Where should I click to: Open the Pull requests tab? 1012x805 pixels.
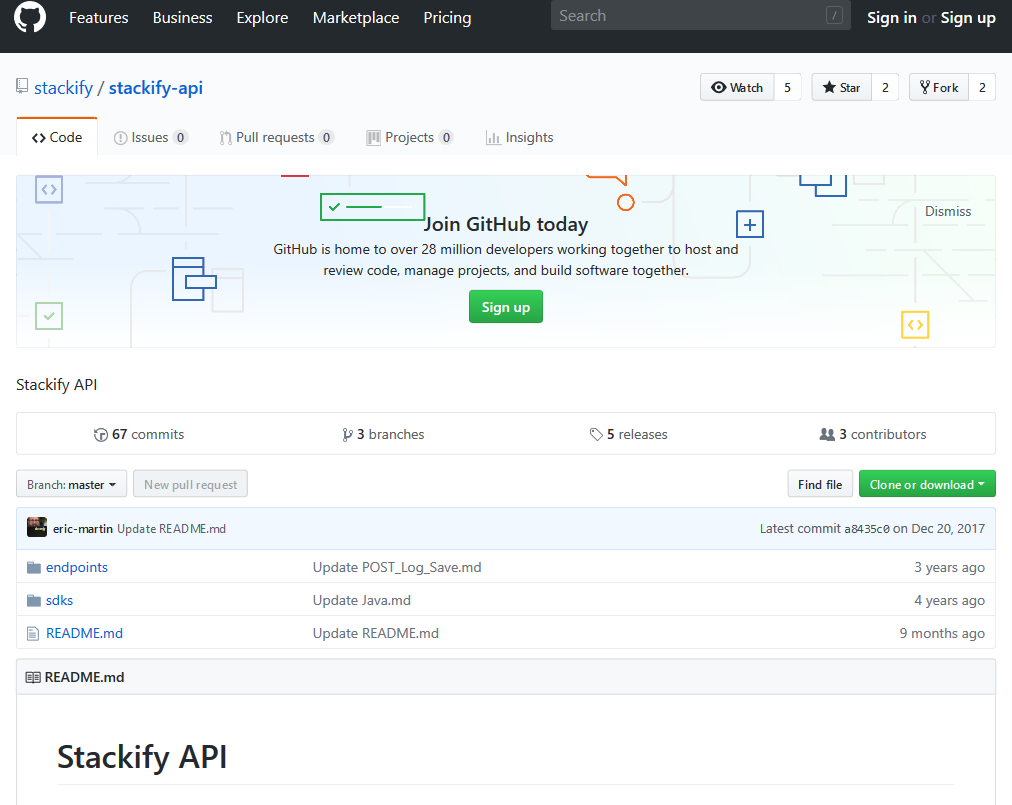(276, 138)
